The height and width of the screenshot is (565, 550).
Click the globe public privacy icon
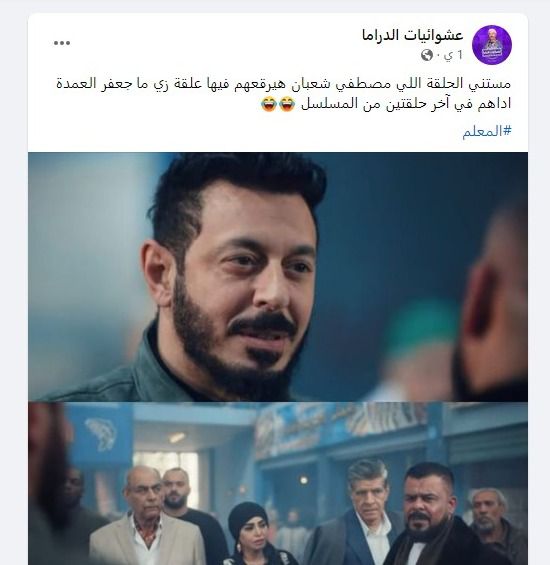pyautogui.click(x=427, y=55)
